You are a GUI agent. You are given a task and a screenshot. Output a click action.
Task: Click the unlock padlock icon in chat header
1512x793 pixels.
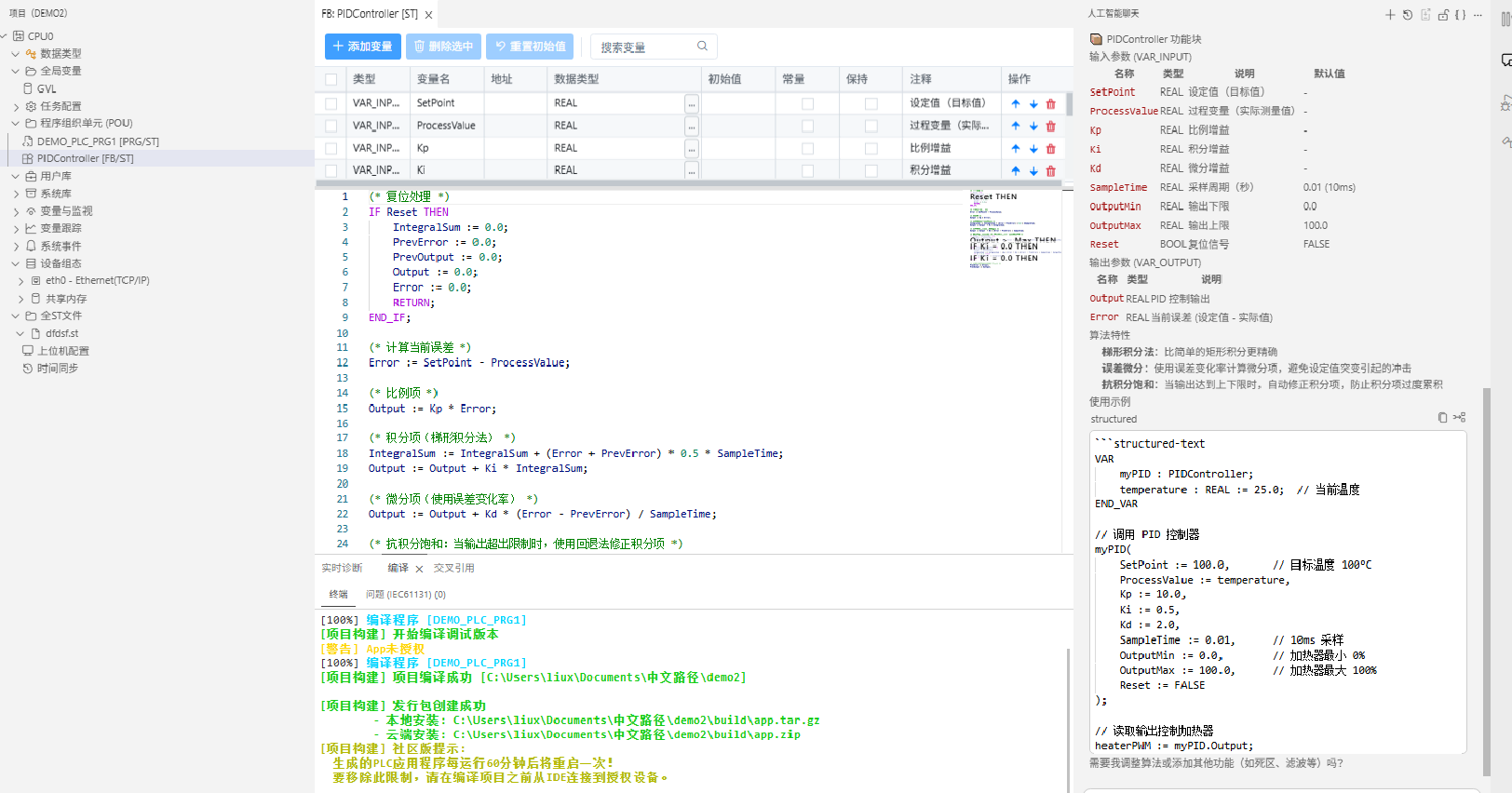pos(1443,15)
